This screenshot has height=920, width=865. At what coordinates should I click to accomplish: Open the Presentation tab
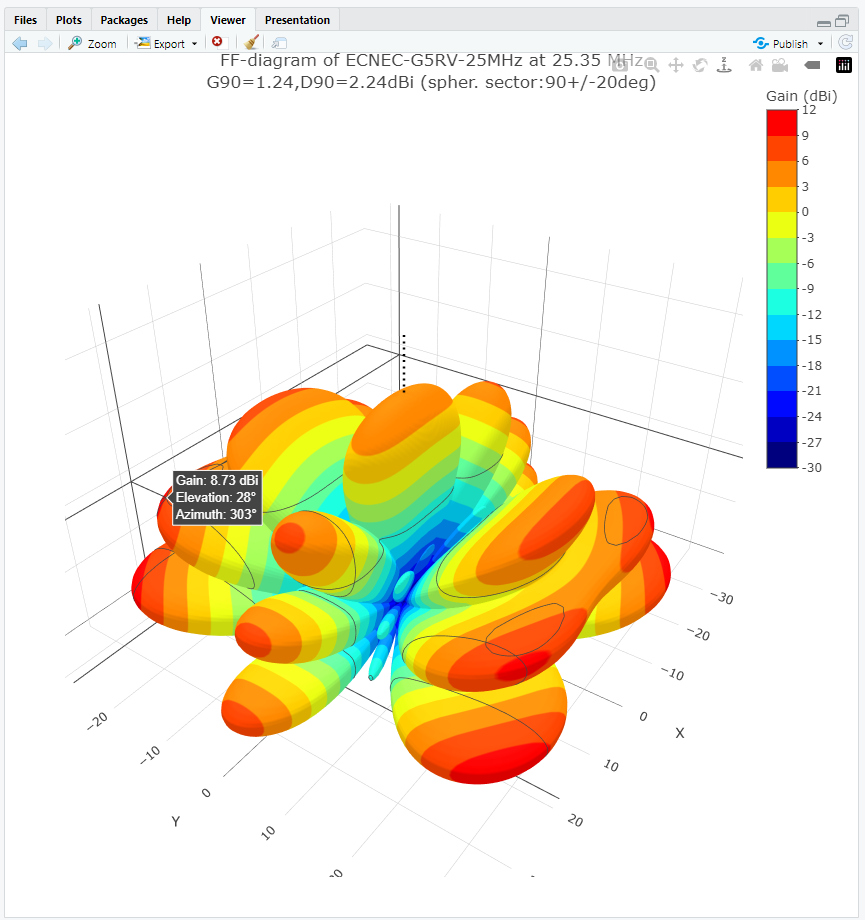point(298,20)
